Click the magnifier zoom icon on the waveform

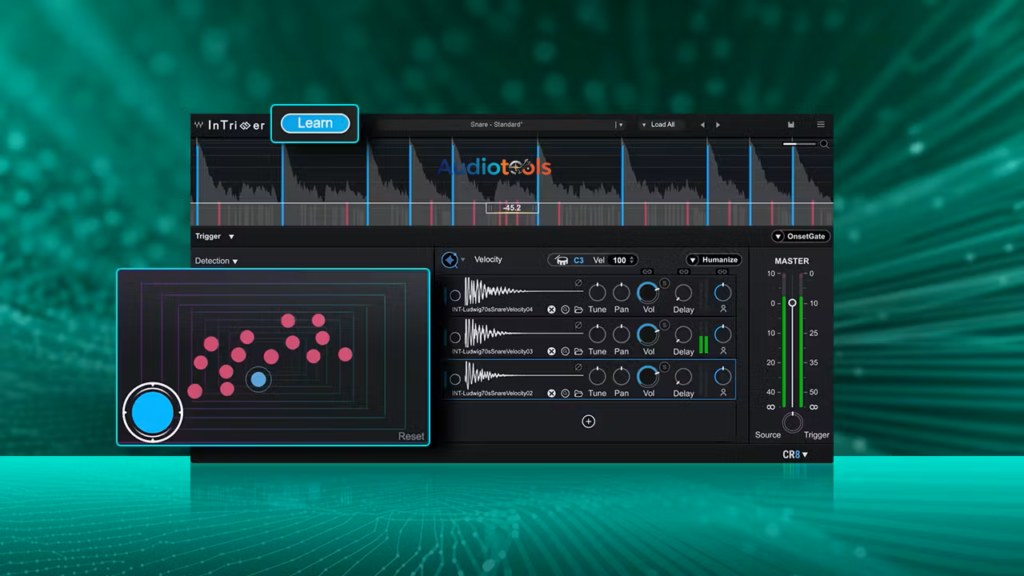822,144
